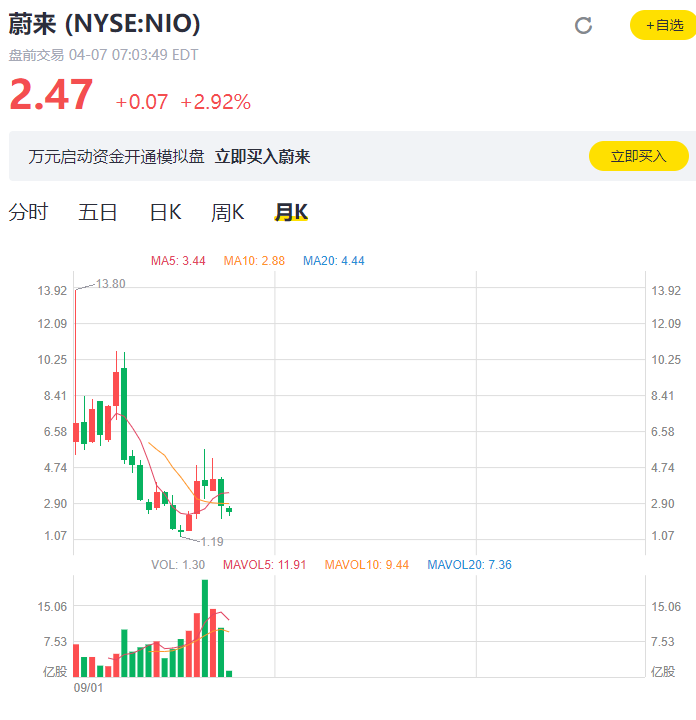696x720 pixels.
Task: Open the 立即买入蔚来 link in the banner
Action: pos(262,157)
